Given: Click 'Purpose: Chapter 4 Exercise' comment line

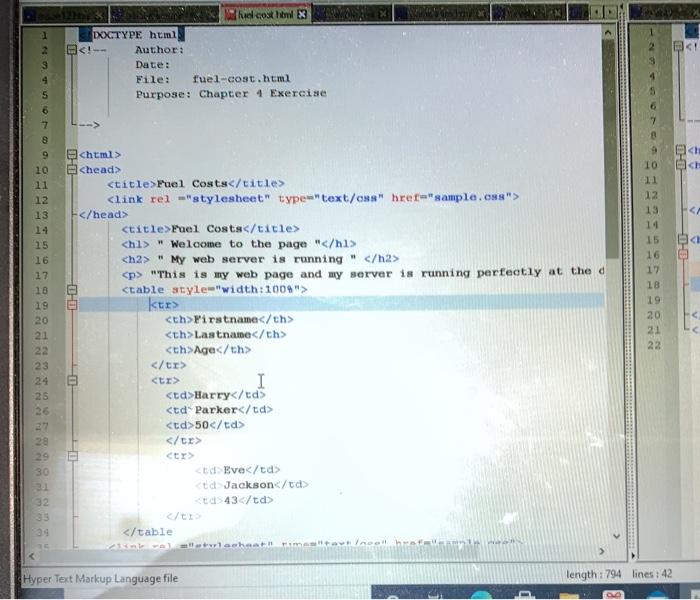Looking at the screenshot, I should 231,94.
